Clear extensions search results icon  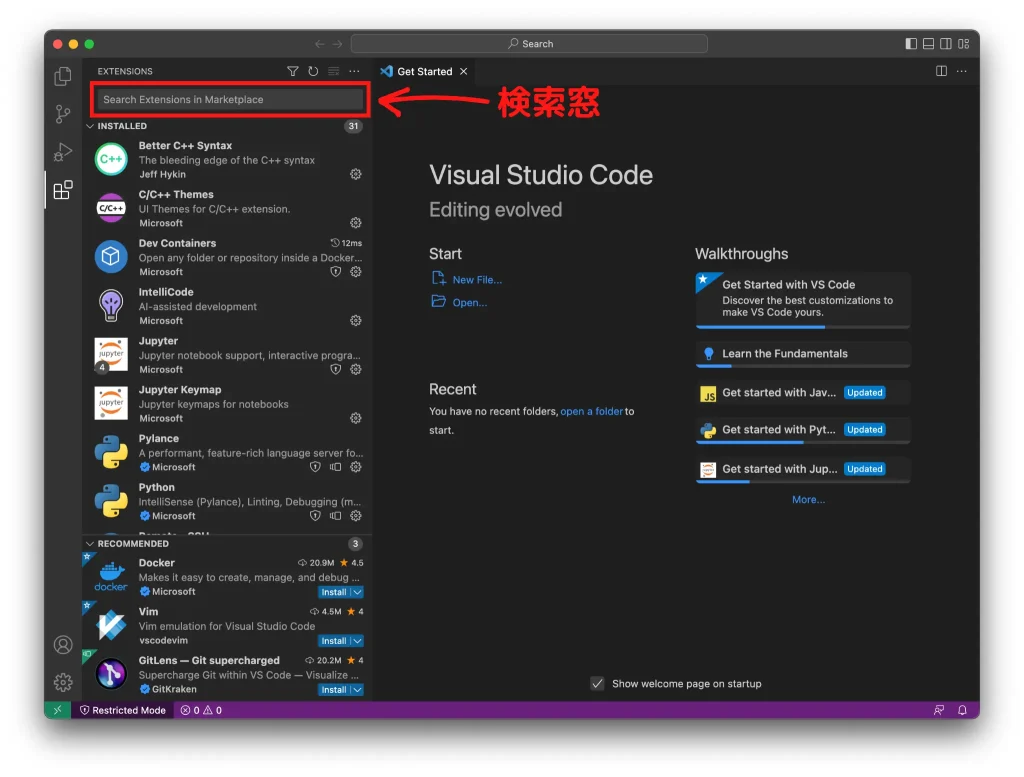coord(334,71)
